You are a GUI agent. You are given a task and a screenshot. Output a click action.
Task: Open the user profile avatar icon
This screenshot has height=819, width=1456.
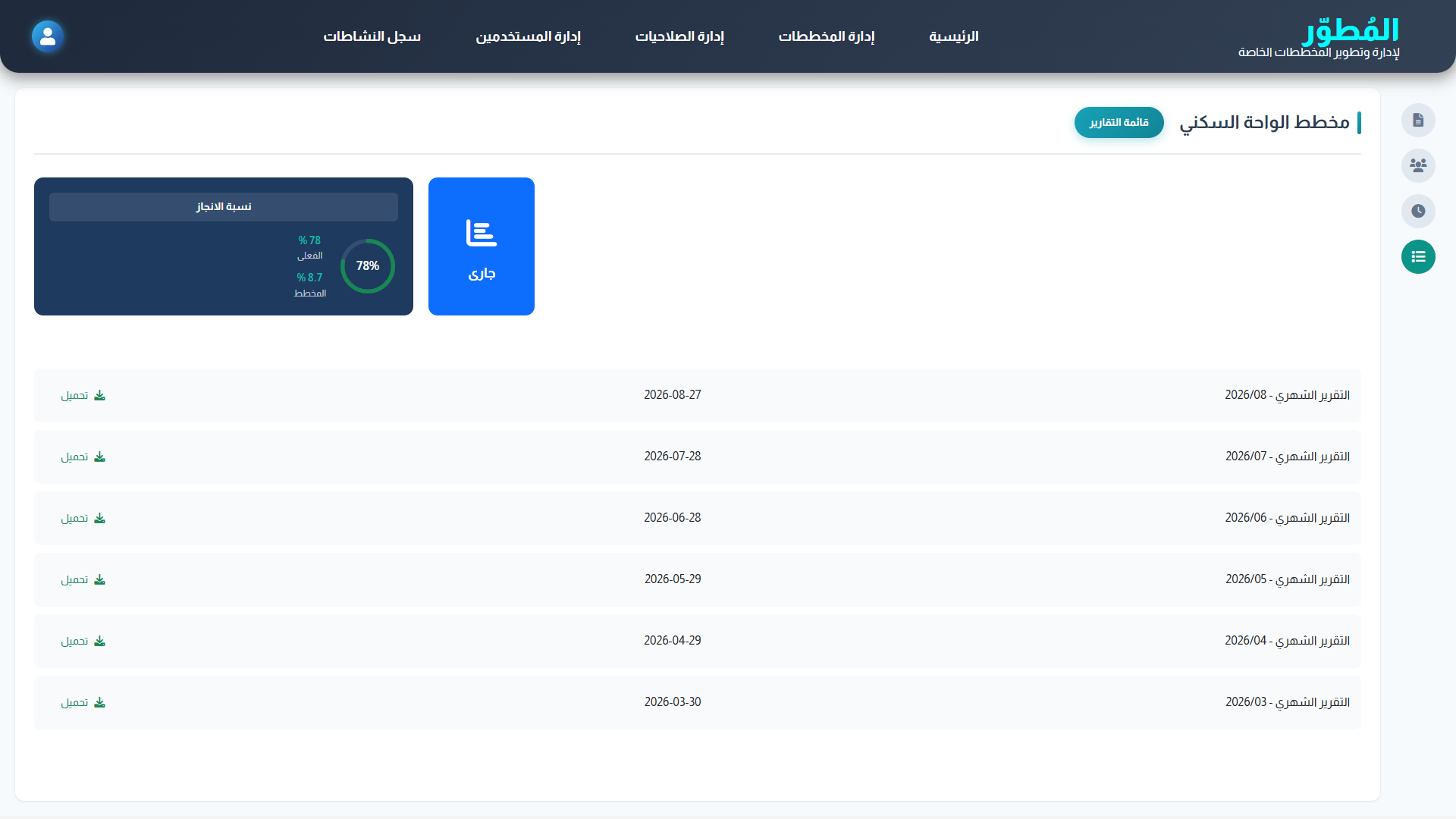click(x=48, y=36)
